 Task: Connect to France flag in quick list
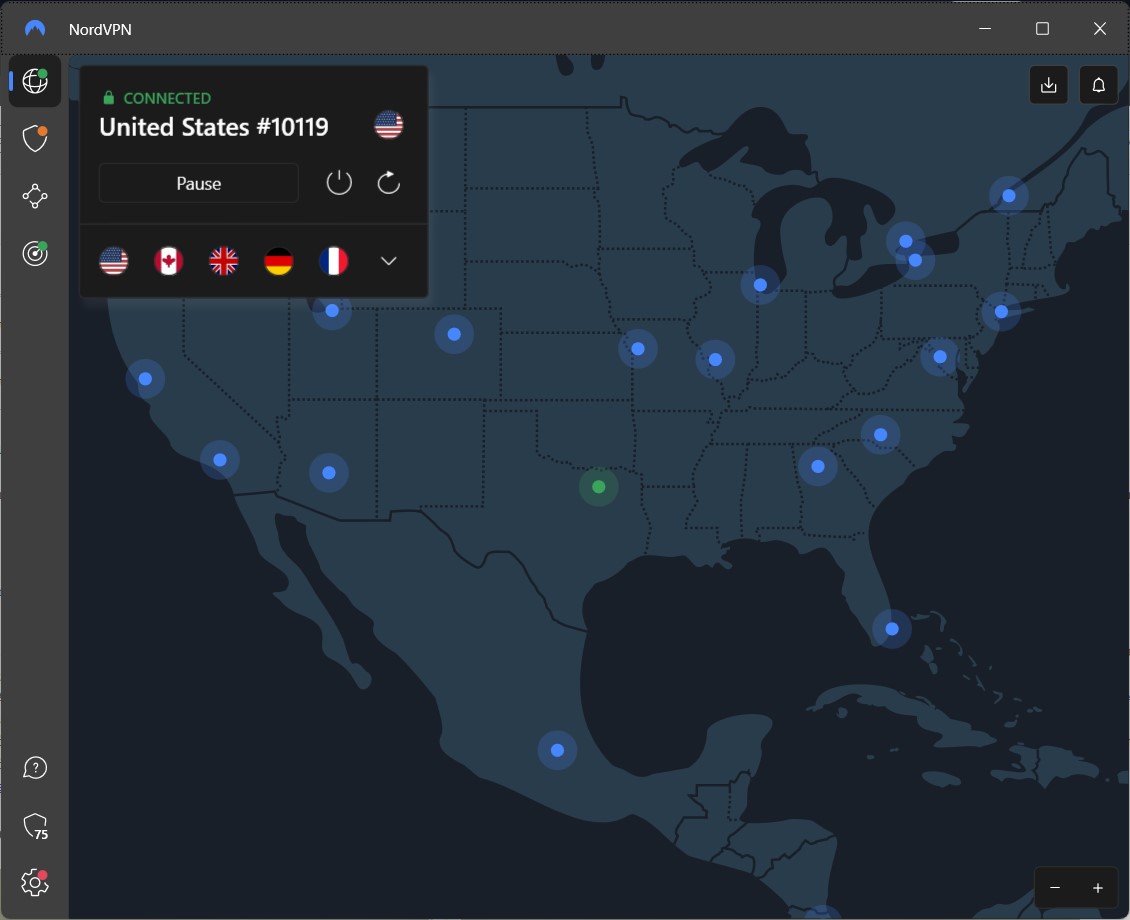pyautogui.click(x=334, y=261)
